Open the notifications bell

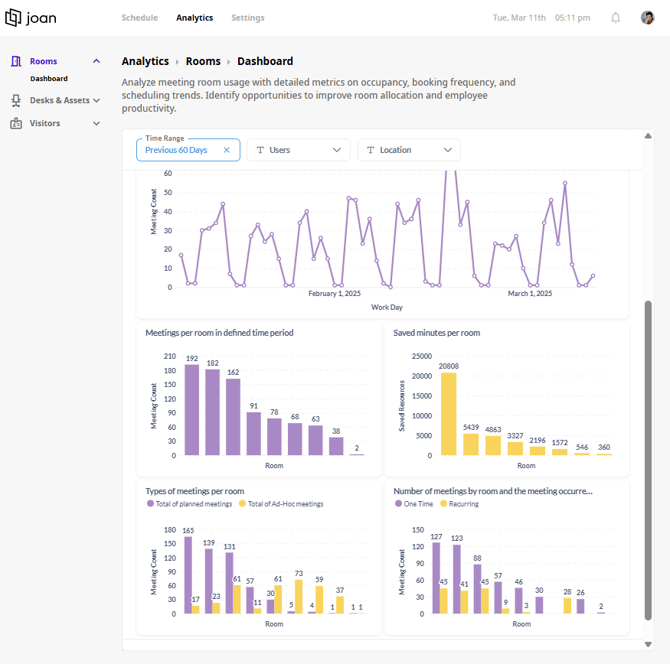(615, 18)
